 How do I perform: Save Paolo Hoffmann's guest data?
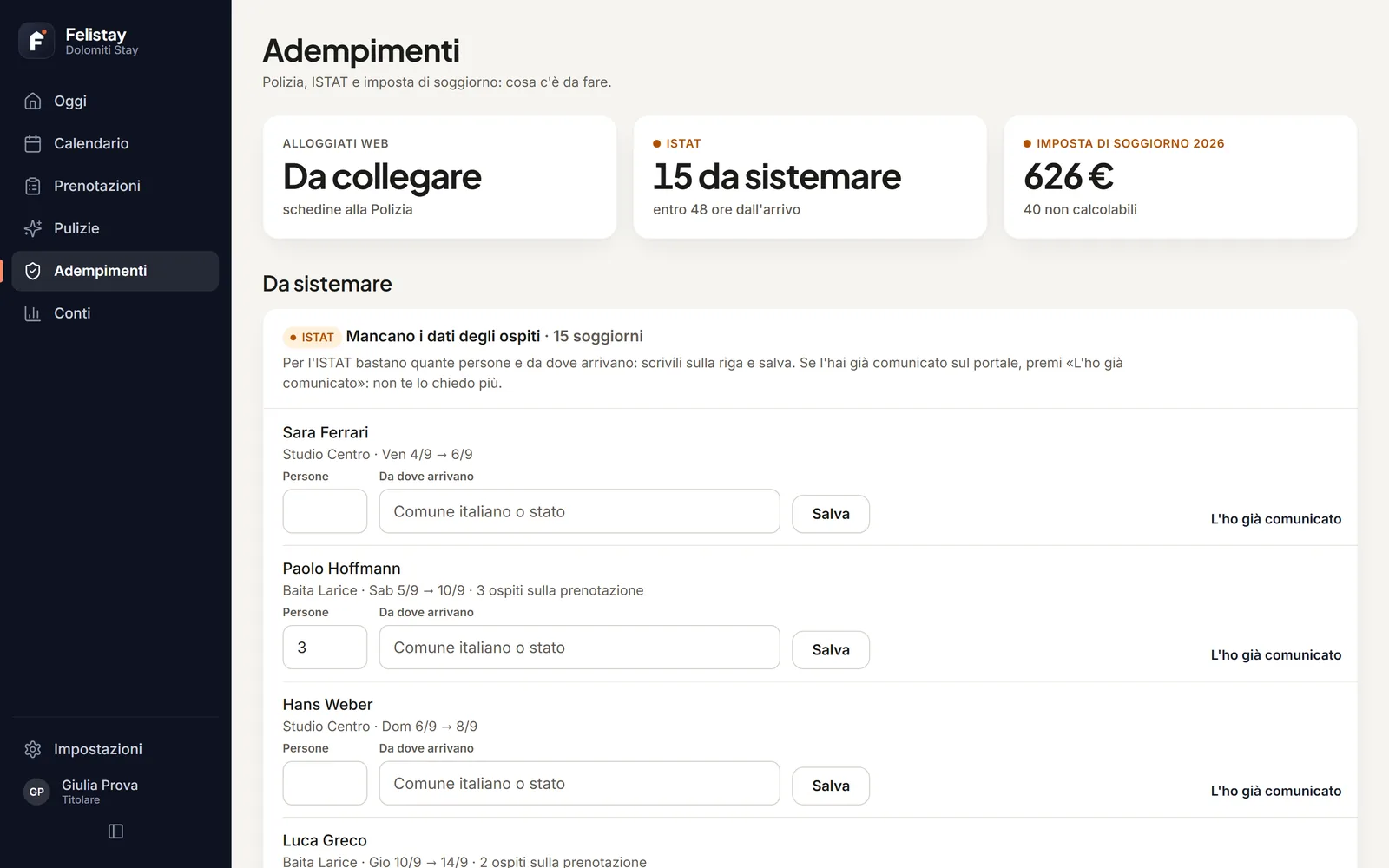(831, 650)
